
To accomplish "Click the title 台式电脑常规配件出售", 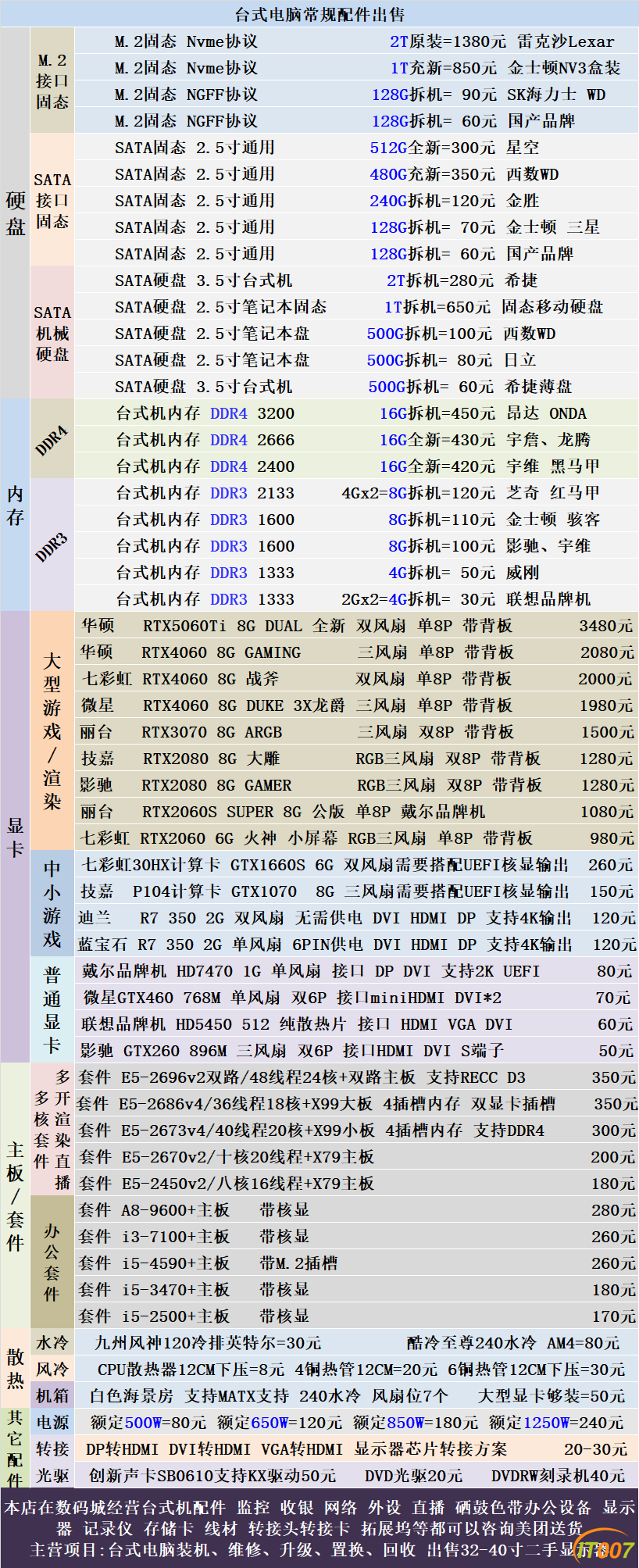I will [319, 14].
